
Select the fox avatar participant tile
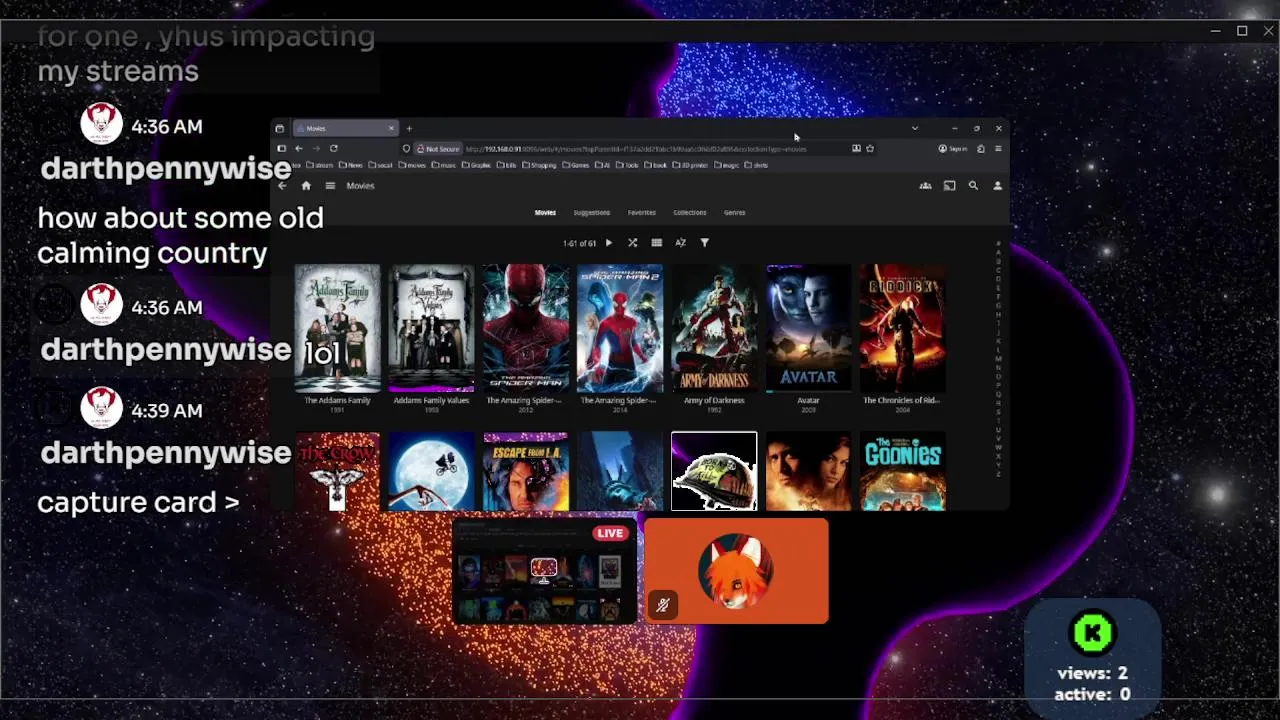tap(736, 571)
